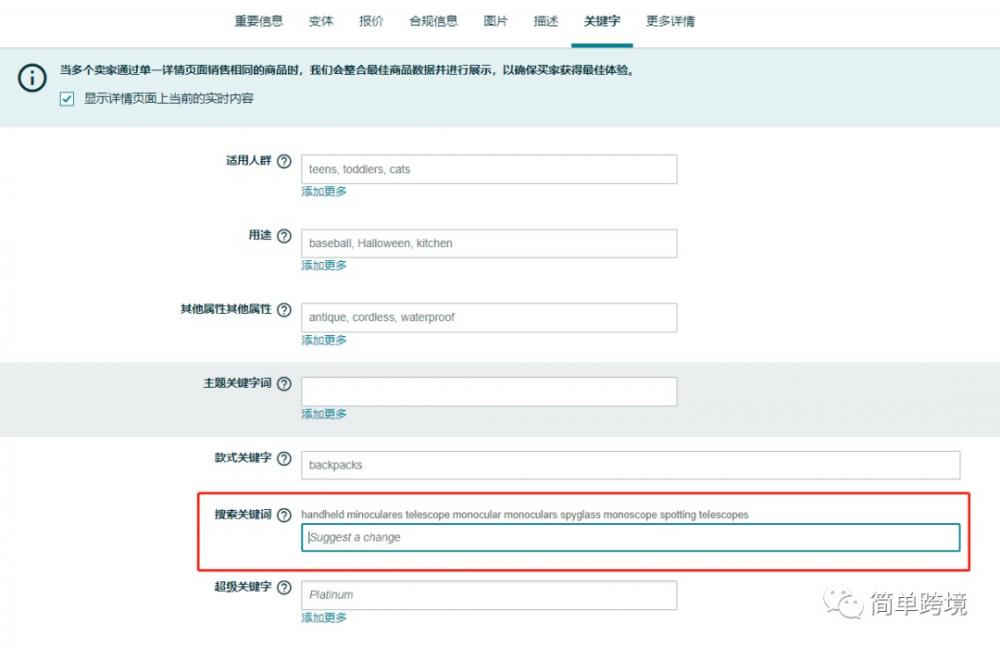Open help icon next to 其他属性
Image resolution: width=1000 pixels, height=648 pixels.
284,310
